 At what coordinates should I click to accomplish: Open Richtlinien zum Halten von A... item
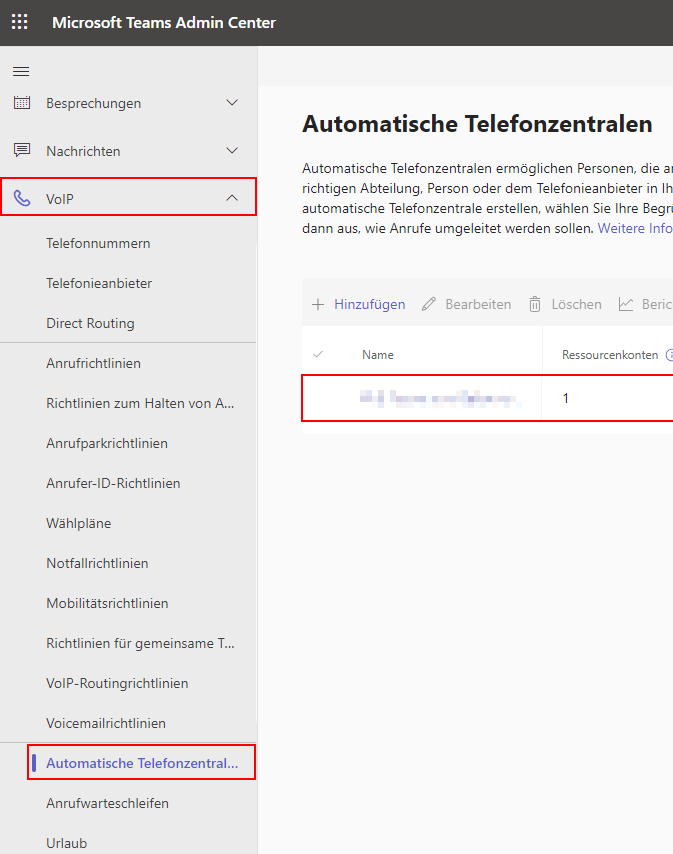140,403
